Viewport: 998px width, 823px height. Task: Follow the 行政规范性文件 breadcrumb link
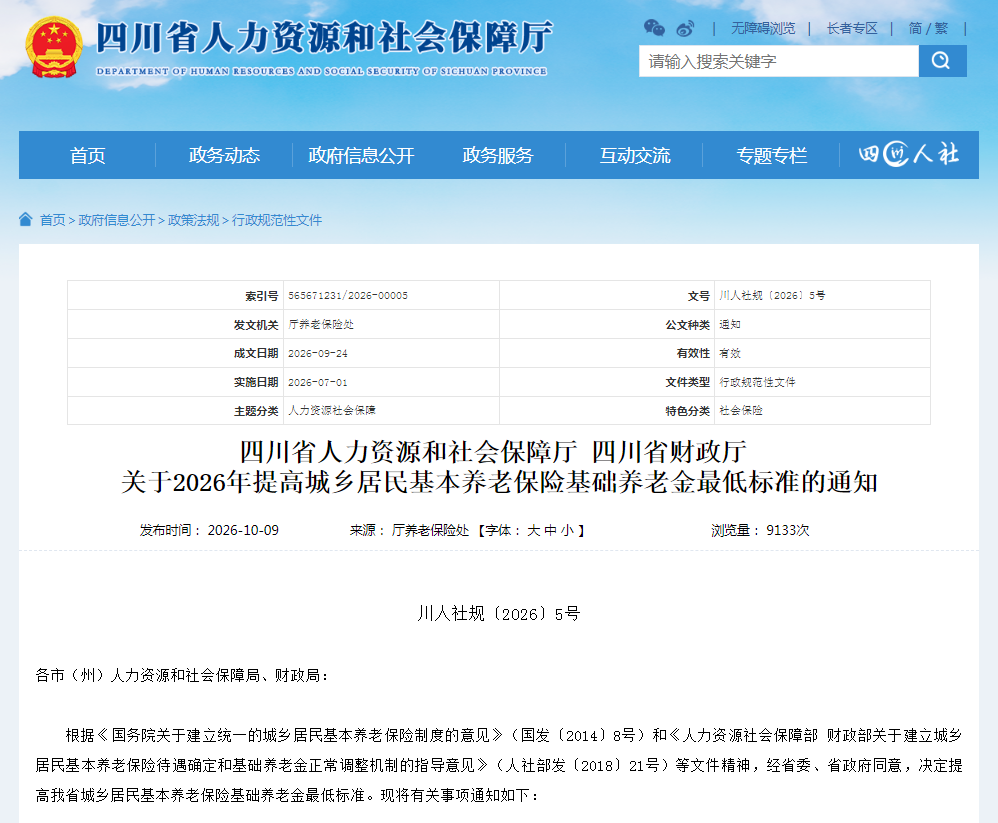[x=277, y=220]
